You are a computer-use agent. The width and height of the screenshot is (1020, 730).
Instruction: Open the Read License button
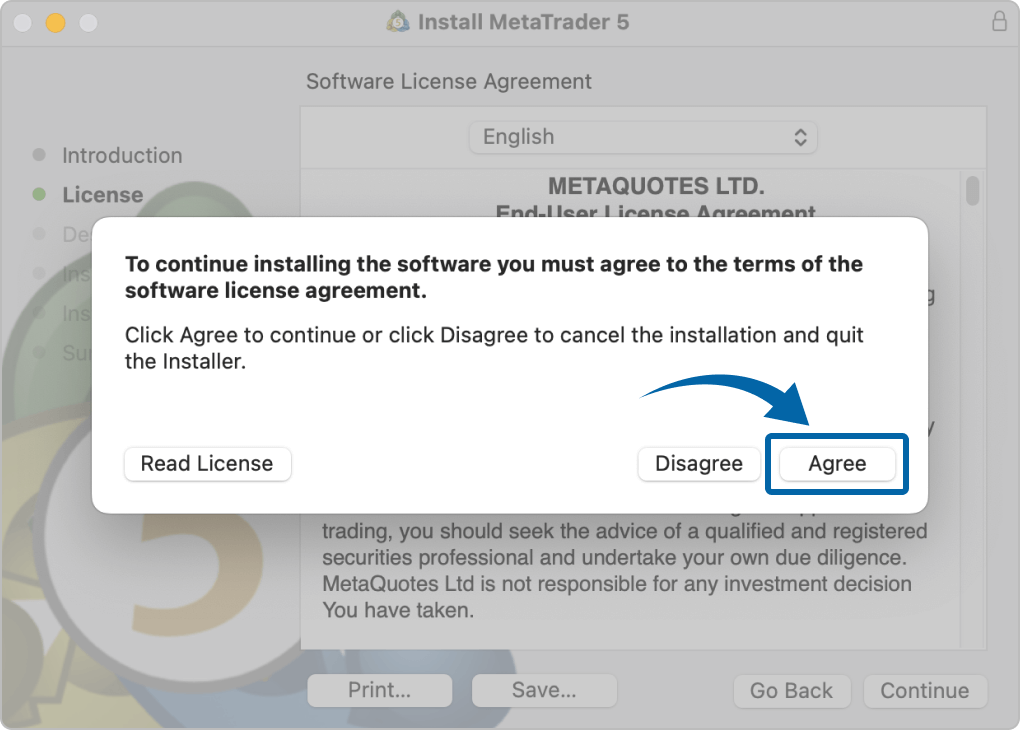(x=208, y=464)
